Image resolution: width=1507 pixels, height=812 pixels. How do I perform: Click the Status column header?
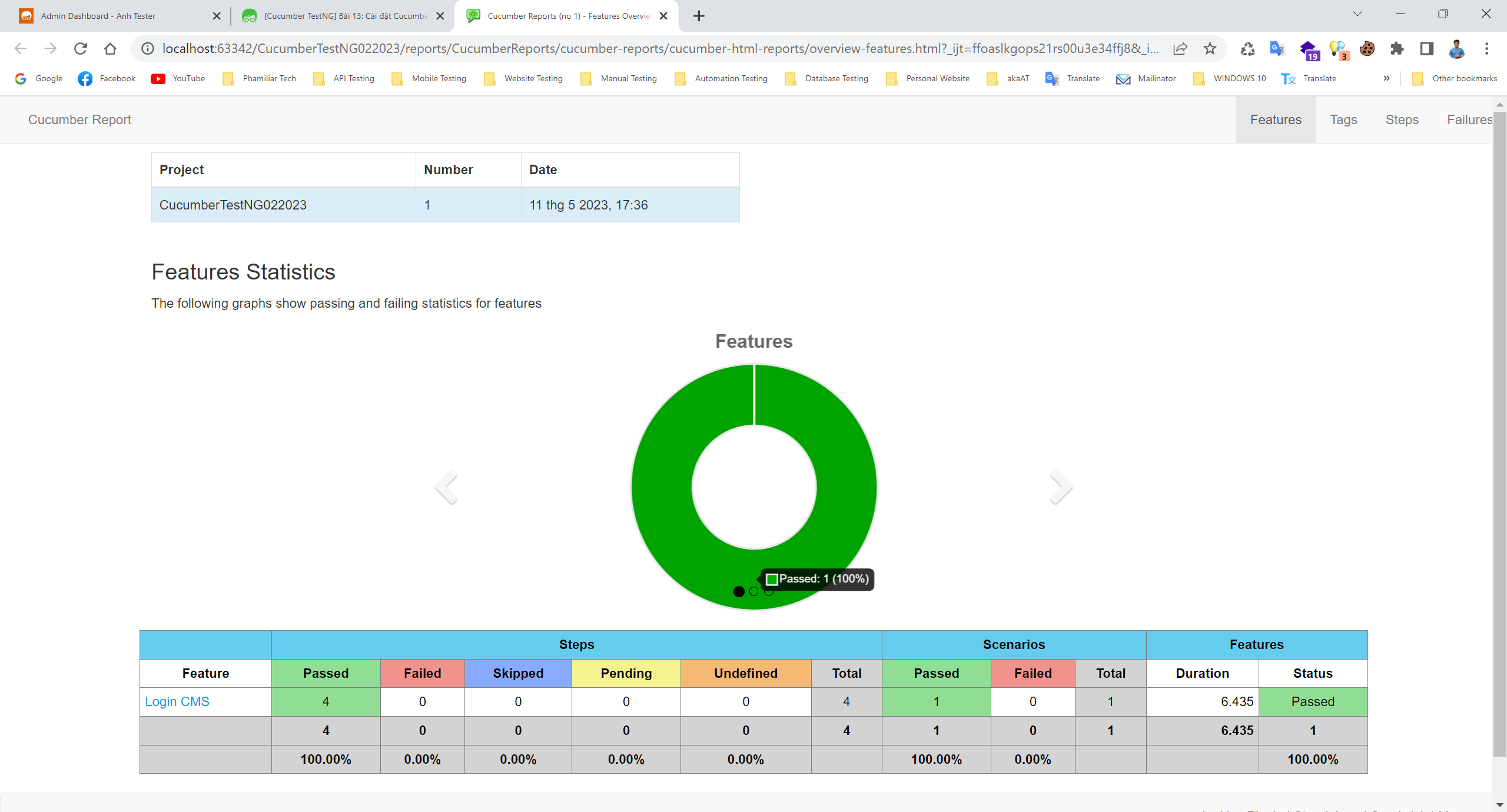tap(1313, 673)
